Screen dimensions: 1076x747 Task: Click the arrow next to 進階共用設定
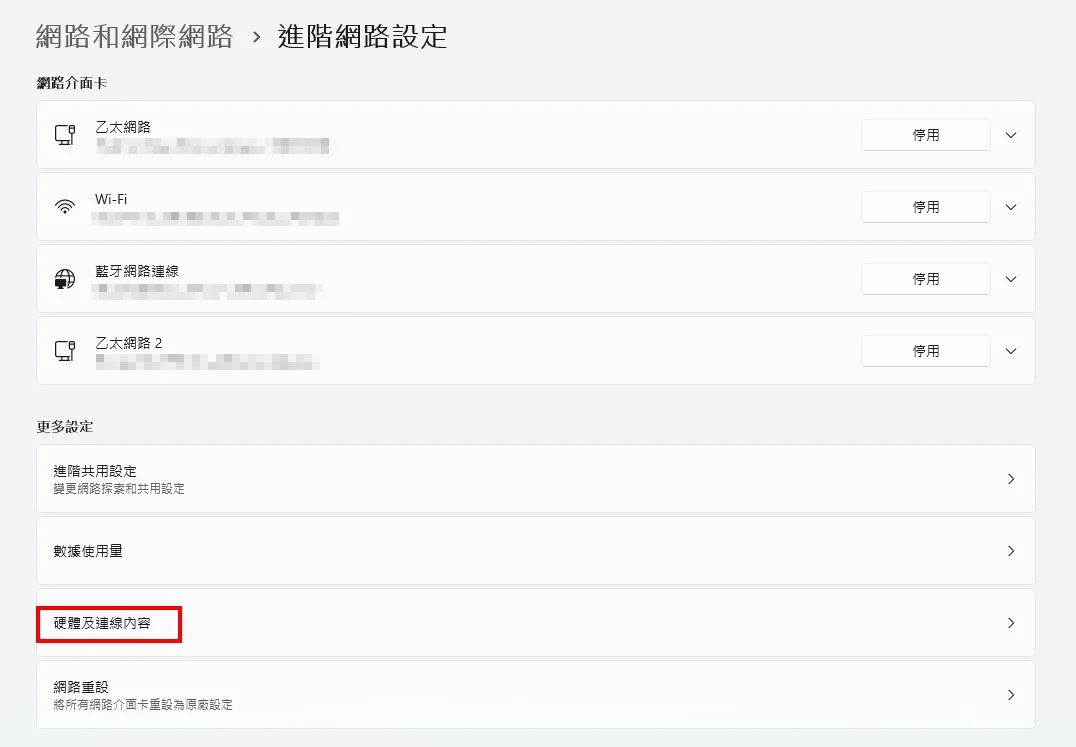[1011, 479]
